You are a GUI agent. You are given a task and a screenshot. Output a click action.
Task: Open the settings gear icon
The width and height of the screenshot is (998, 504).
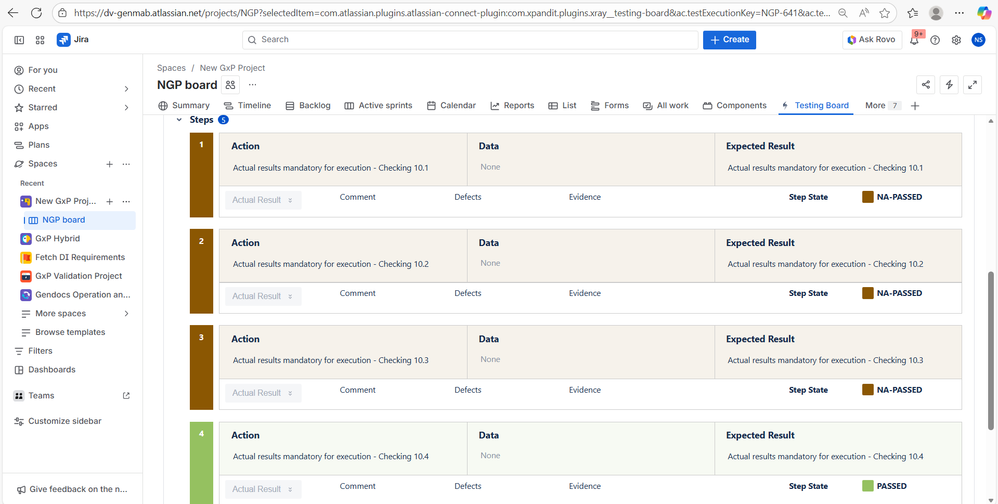(x=956, y=40)
